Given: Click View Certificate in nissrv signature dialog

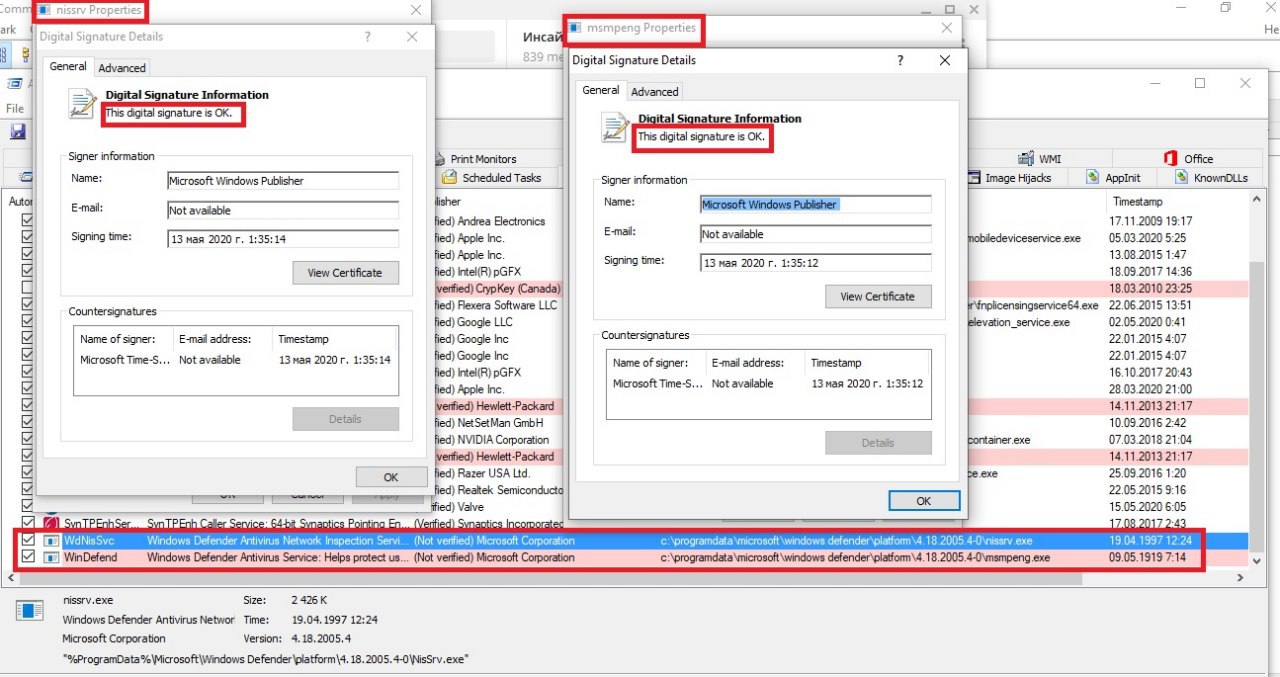Looking at the screenshot, I should click(345, 273).
